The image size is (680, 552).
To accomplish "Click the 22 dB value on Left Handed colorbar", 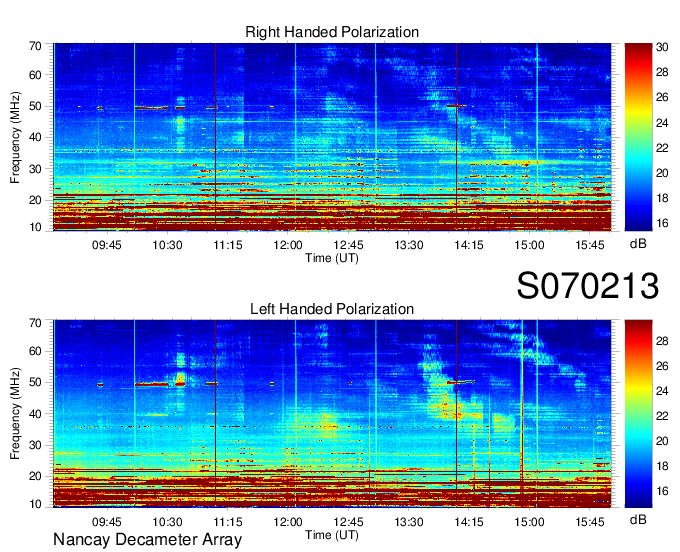I will tap(662, 416).
